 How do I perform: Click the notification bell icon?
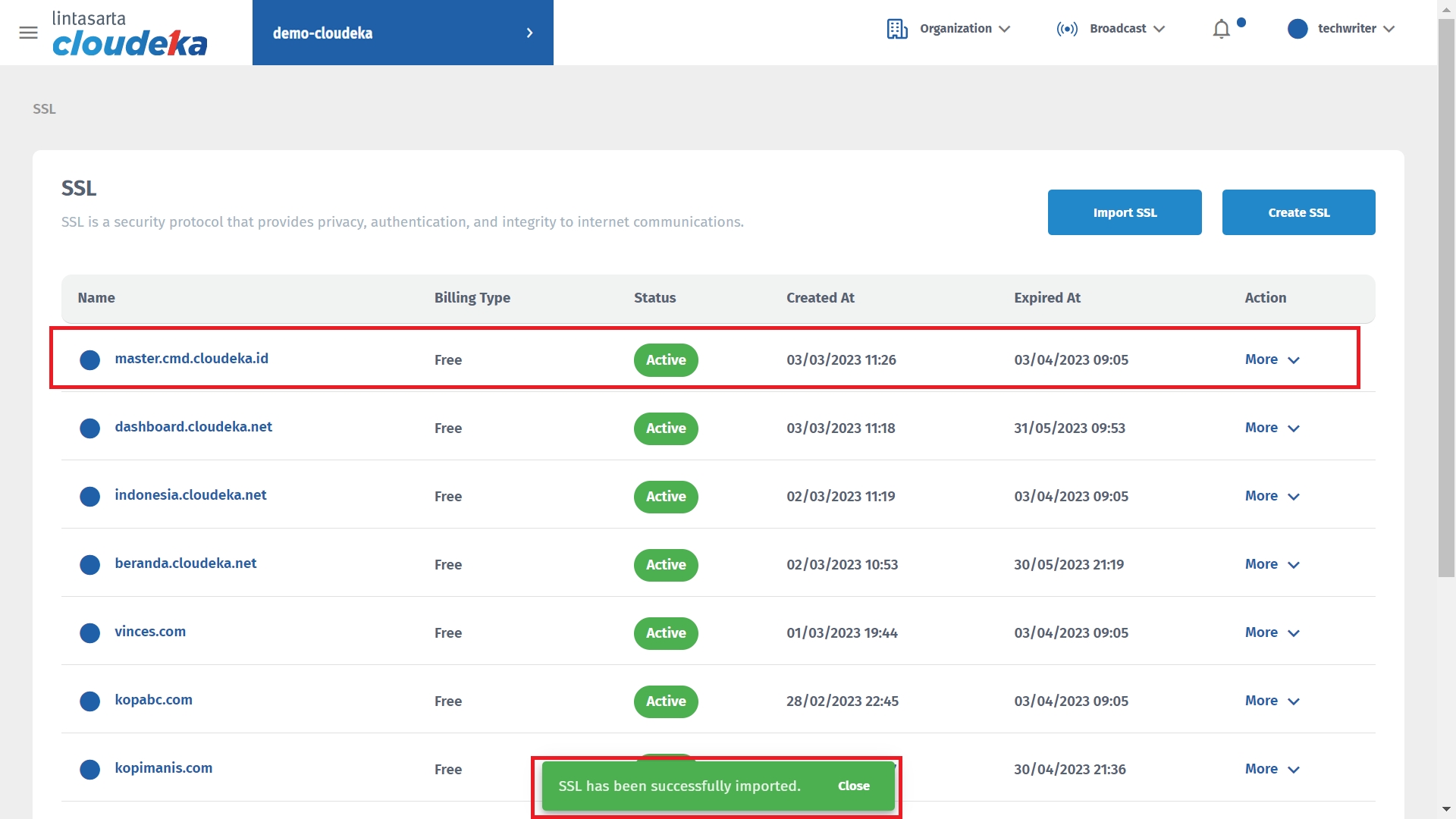1221,30
